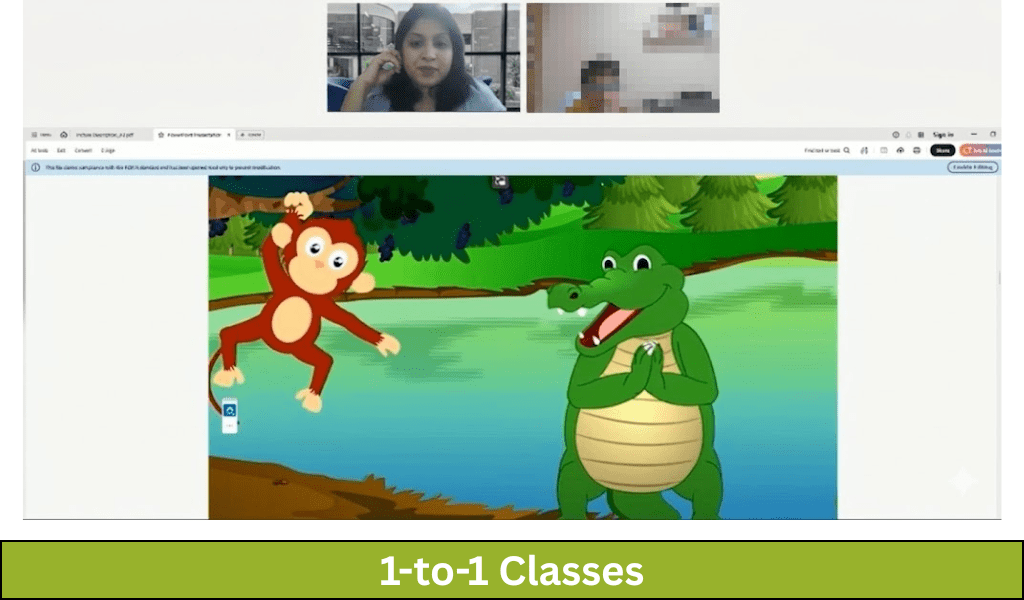Open the Edit tool

point(61,150)
